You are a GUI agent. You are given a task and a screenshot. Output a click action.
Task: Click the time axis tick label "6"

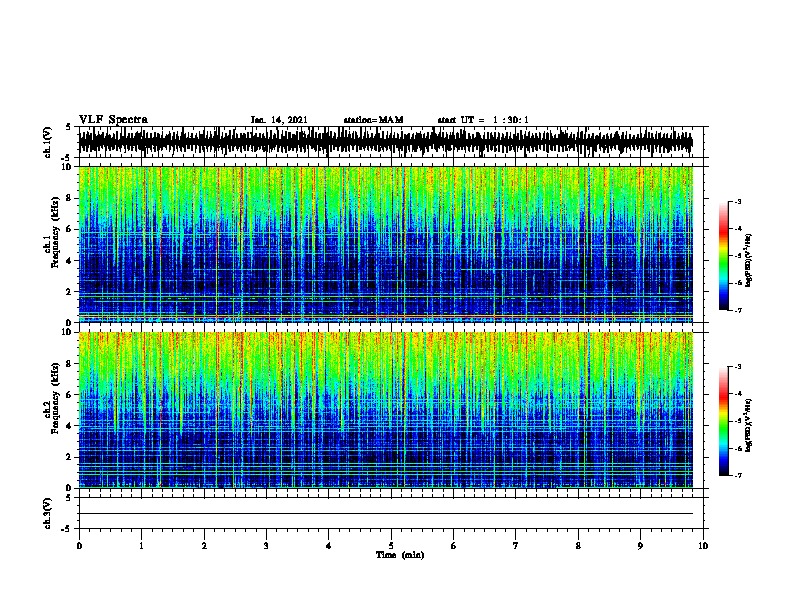453,546
